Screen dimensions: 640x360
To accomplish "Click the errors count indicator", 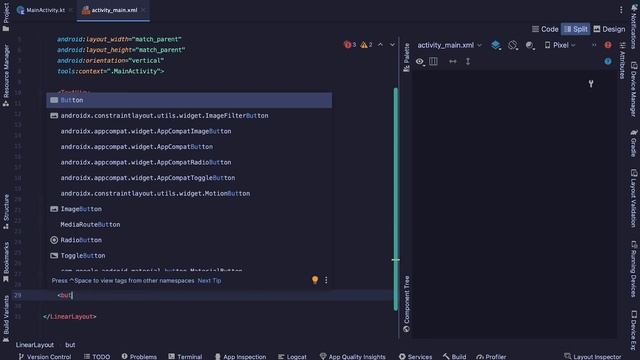I will (350, 44).
